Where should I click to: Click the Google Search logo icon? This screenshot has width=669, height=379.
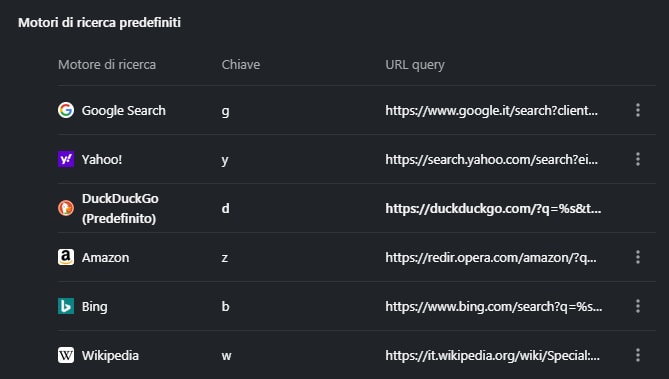click(x=66, y=110)
